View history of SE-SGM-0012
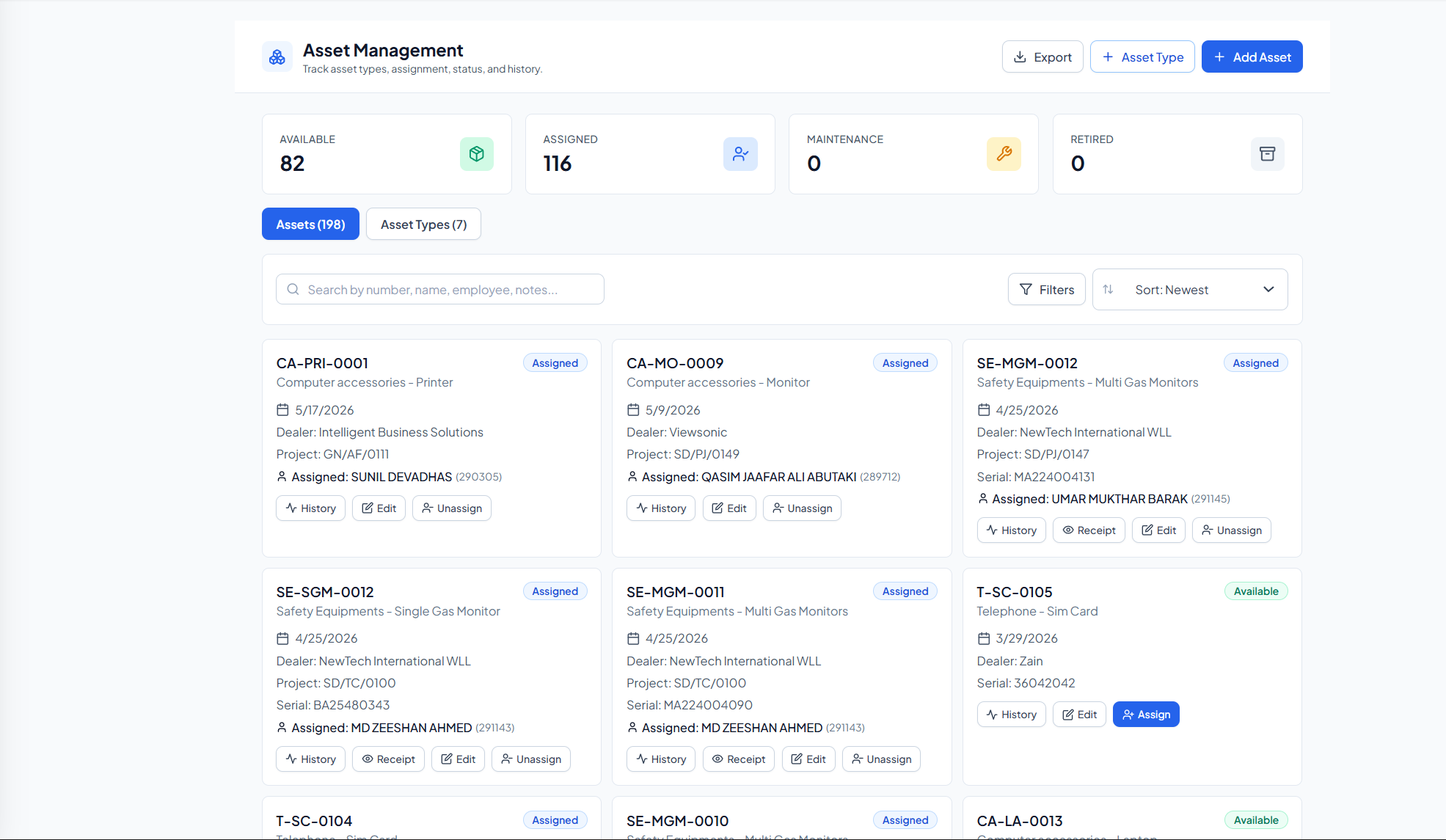The image size is (1446, 840). point(310,759)
